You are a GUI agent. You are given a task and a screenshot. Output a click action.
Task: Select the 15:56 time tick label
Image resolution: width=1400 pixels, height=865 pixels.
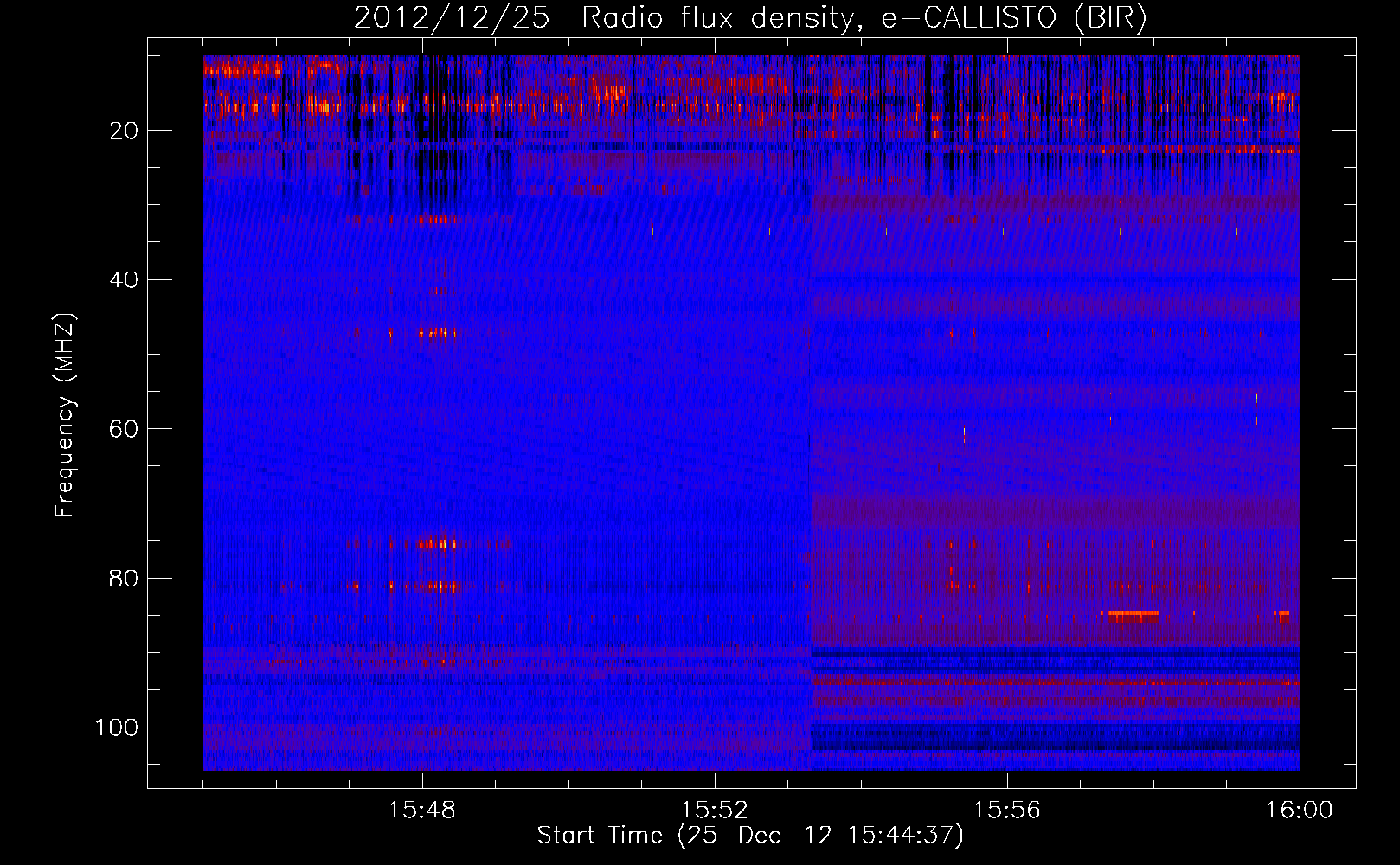click(x=1006, y=811)
